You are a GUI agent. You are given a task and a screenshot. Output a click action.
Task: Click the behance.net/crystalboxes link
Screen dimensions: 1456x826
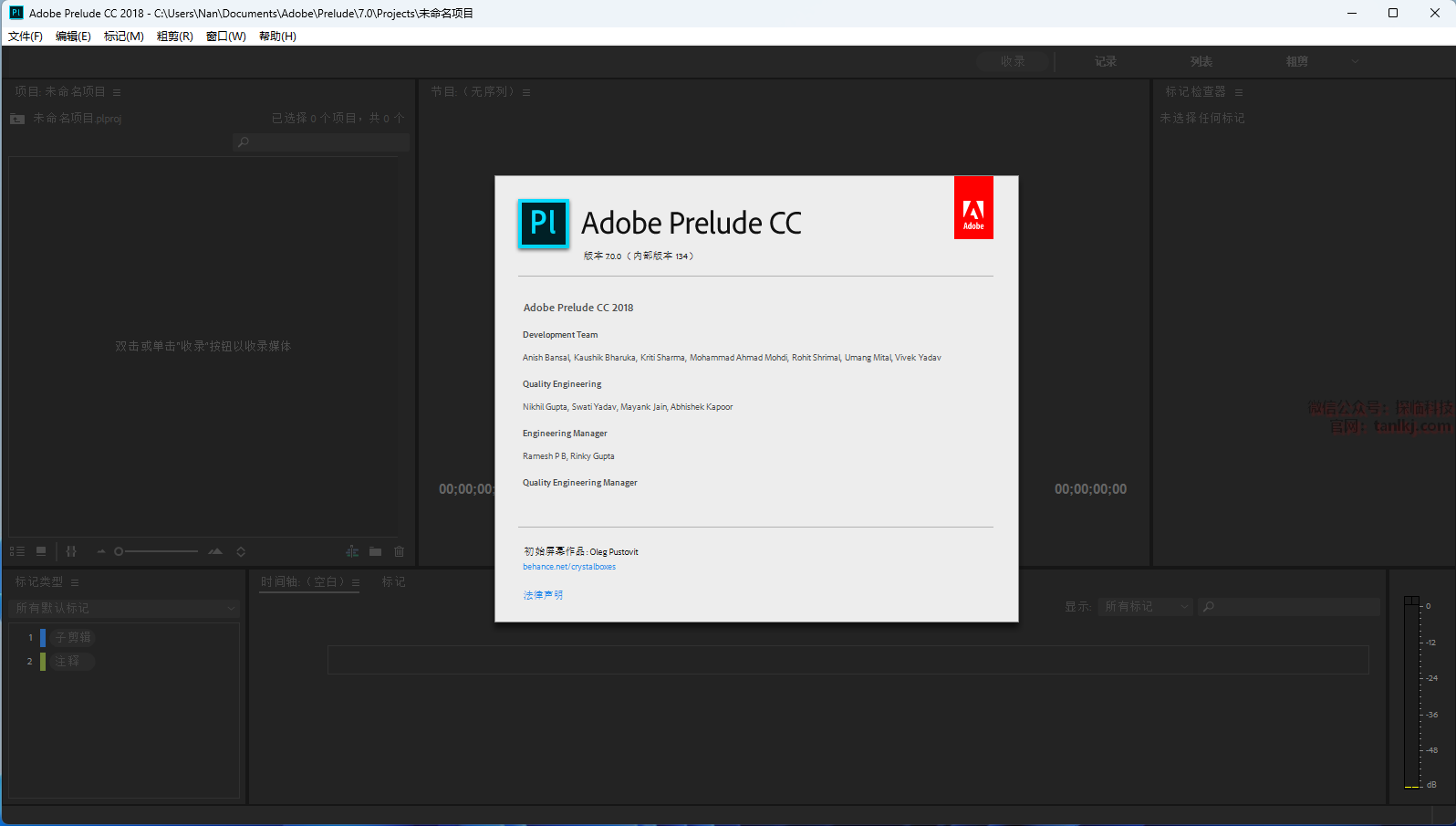click(569, 567)
